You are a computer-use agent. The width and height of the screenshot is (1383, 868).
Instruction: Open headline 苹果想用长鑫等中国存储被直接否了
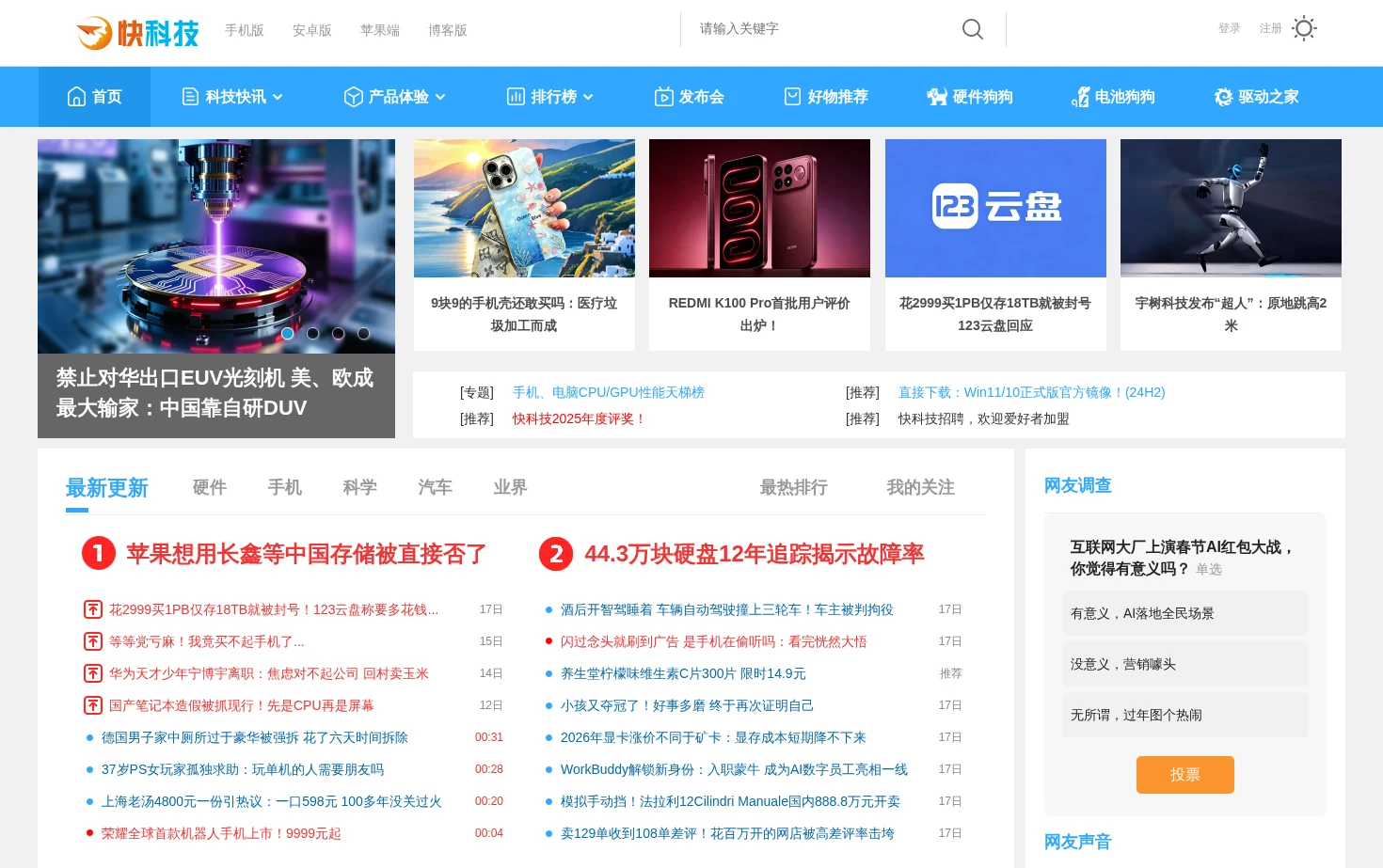pyautogui.click(x=306, y=554)
